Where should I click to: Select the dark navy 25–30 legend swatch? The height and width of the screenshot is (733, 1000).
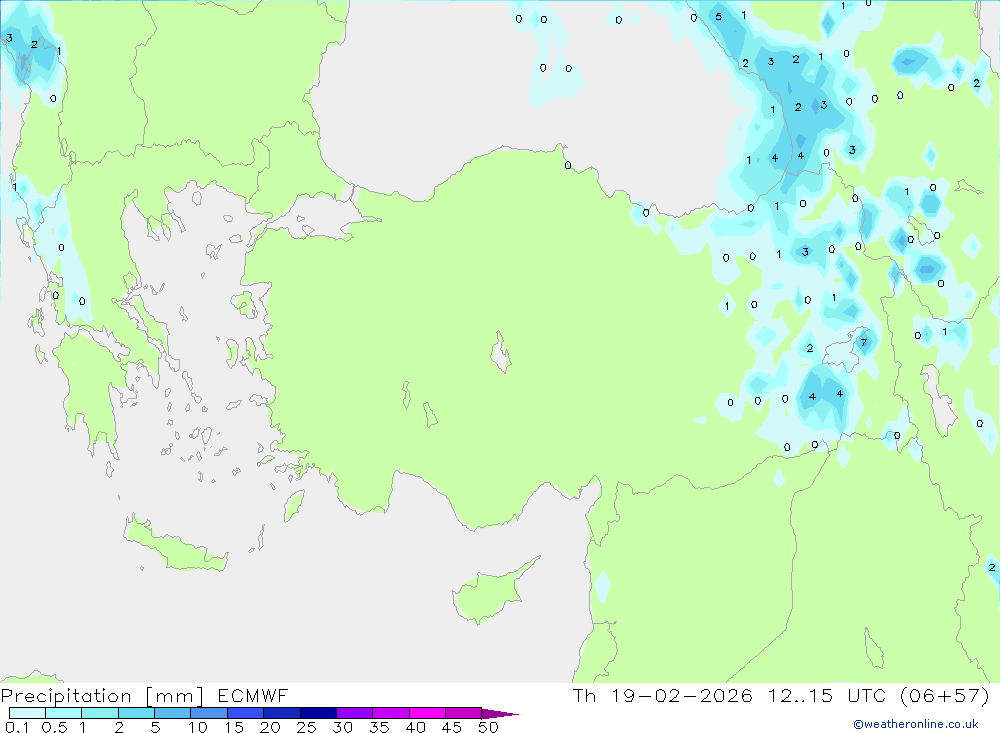click(318, 713)
